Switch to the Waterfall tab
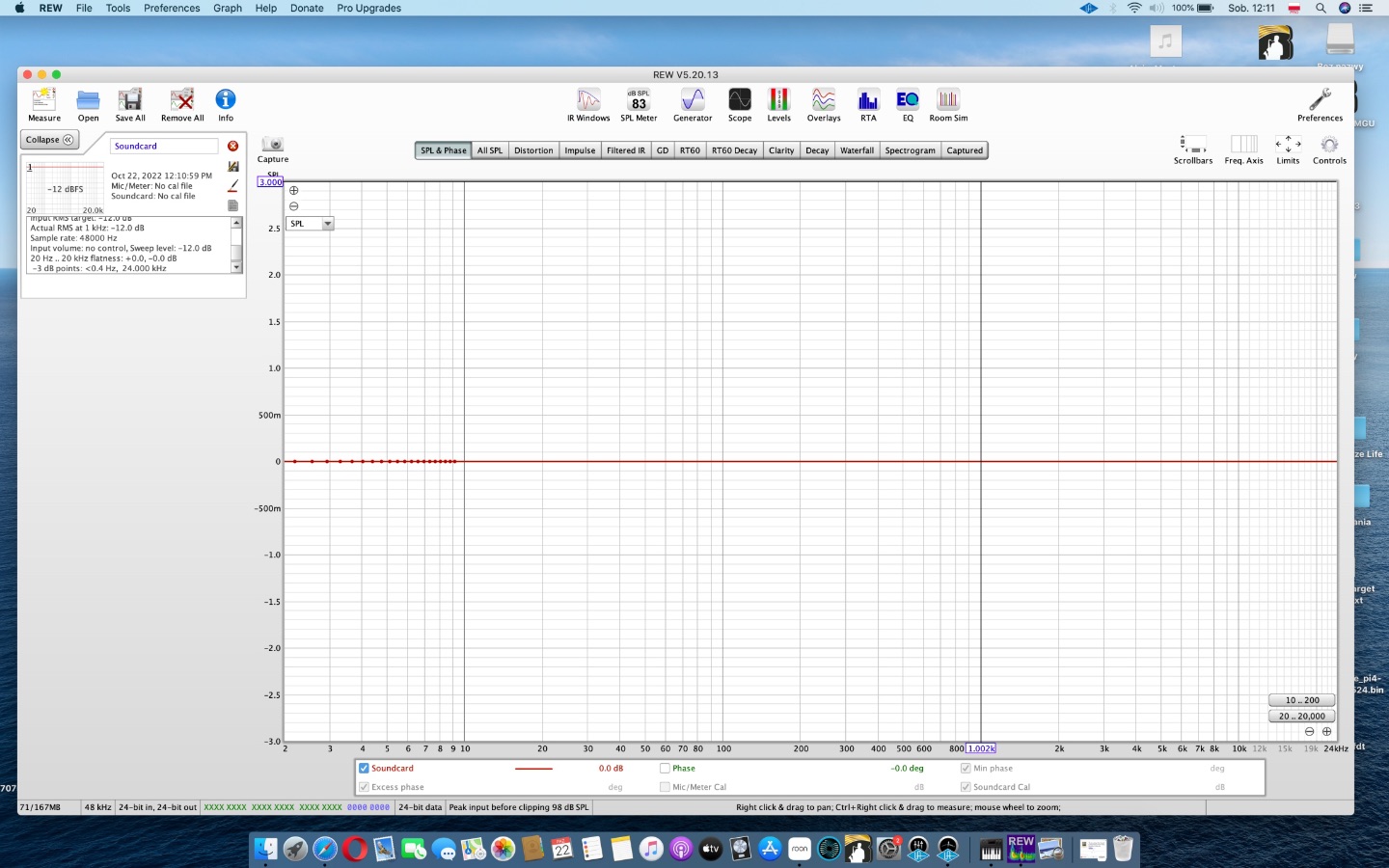Image resolution: width=1389 pixels, height=868 pixels. (857, 150)
